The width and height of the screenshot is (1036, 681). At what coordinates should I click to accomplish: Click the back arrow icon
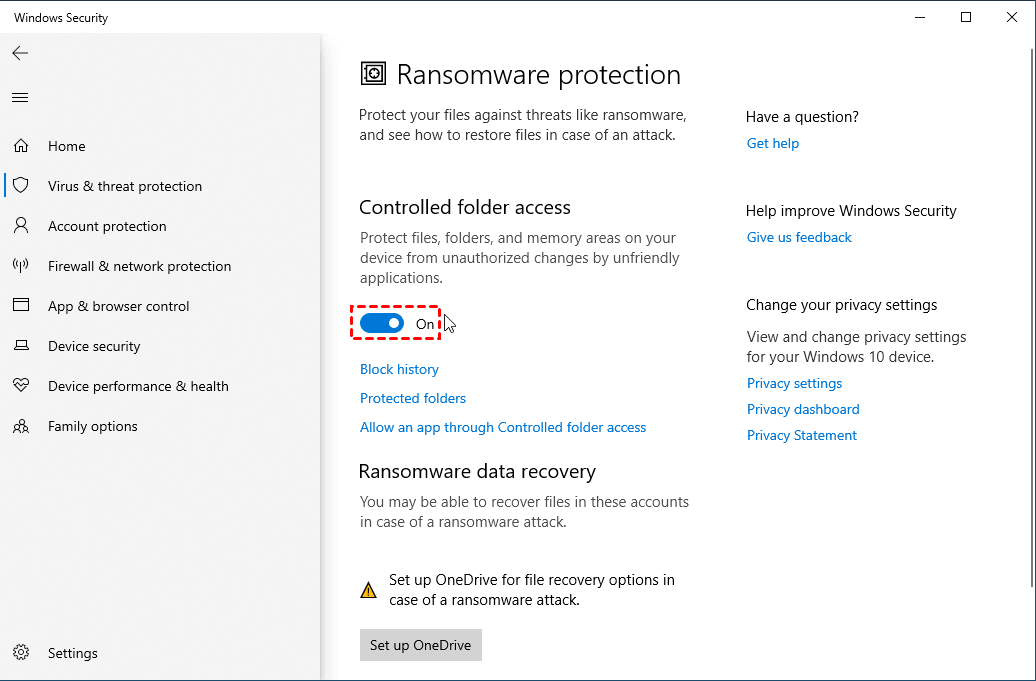[20, 53]
